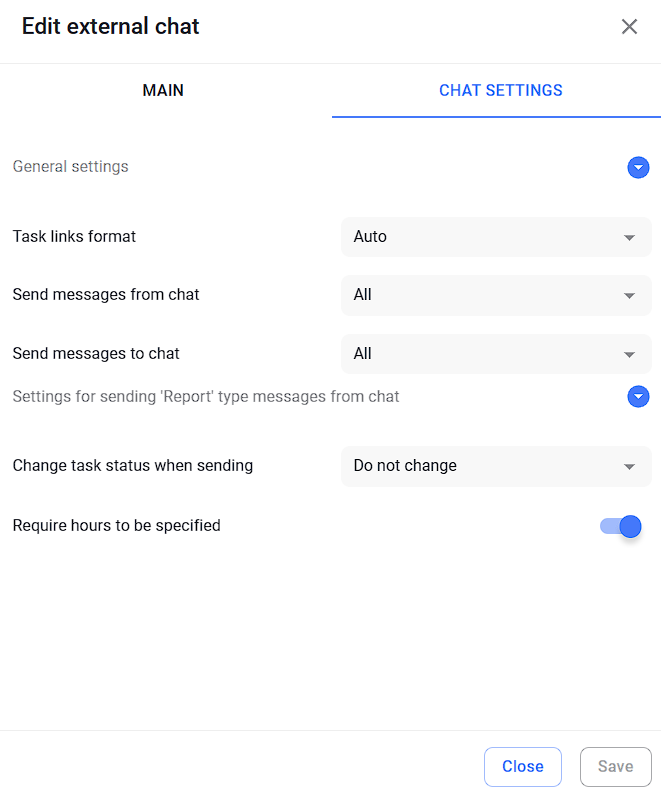Switch to the MAIN tab
The height and width of the screenshot is (795, 661).
pos(163,90)
